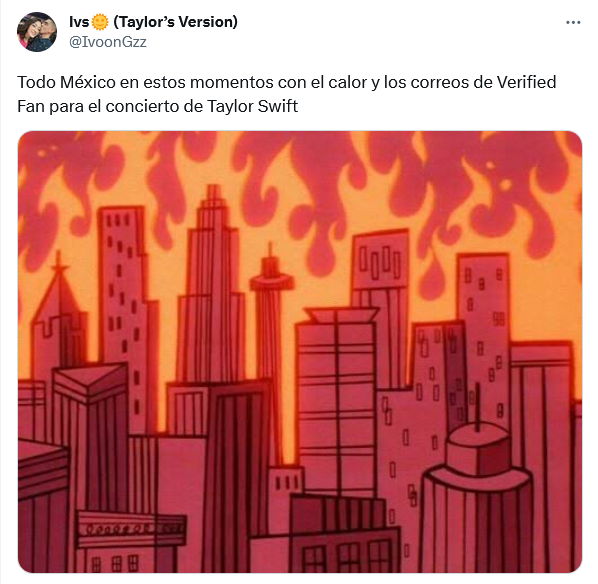Open the @IvoonGzz handle link

click(x=108, y=42)
